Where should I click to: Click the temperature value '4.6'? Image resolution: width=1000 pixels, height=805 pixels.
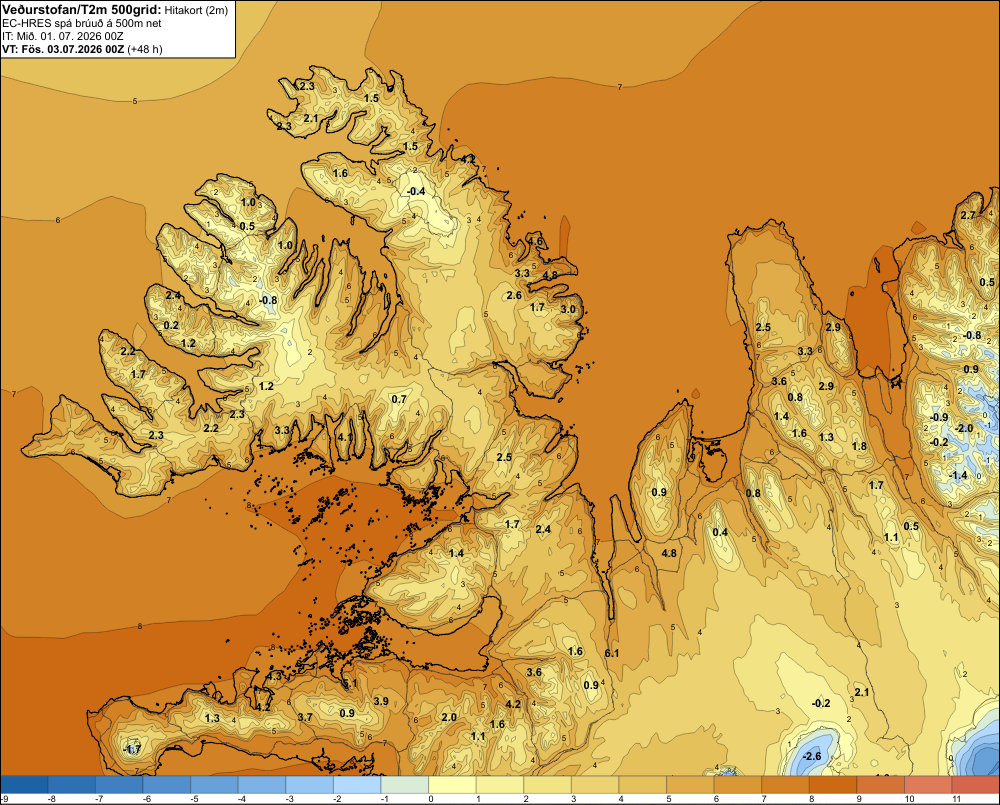pyautogui.click(x=536, y=242)
